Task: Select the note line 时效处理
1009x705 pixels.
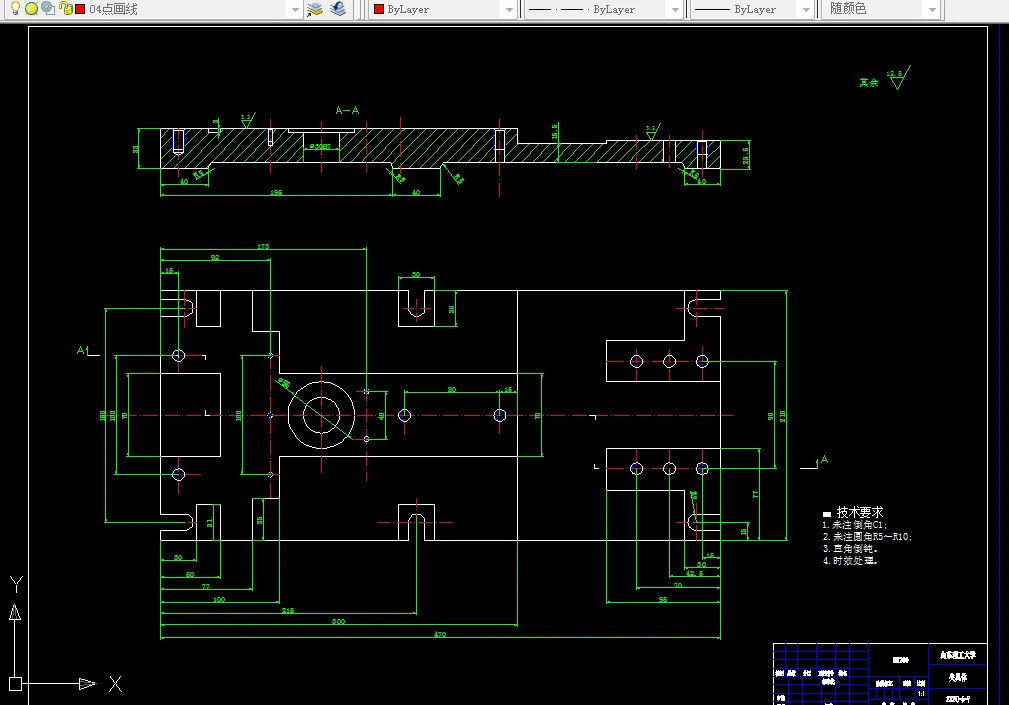Action: 849,561
